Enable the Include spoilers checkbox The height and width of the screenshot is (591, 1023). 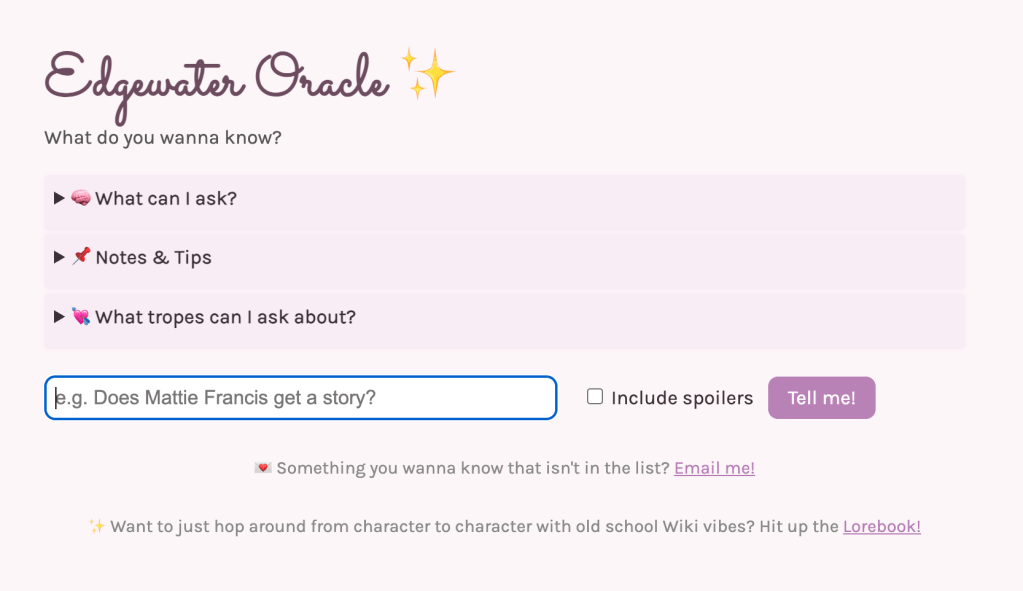click(595, 397)
